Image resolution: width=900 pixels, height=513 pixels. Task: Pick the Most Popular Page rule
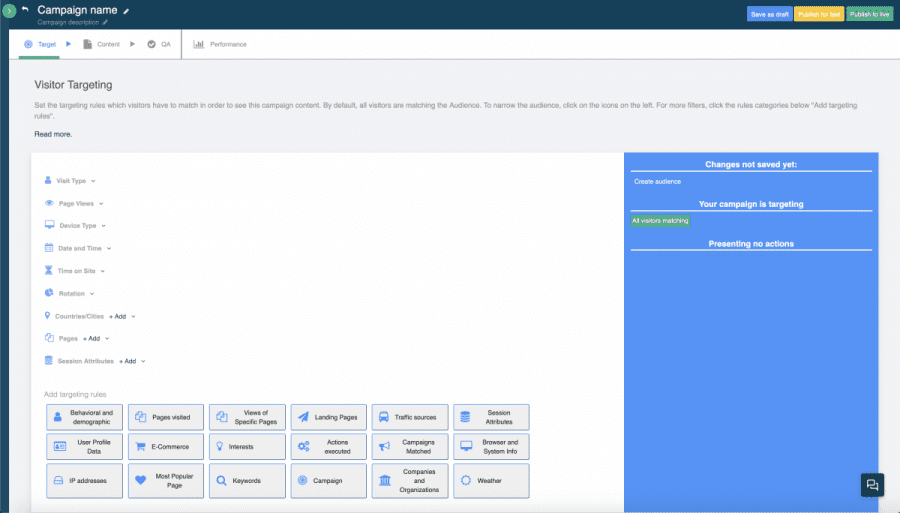(165, 481)
